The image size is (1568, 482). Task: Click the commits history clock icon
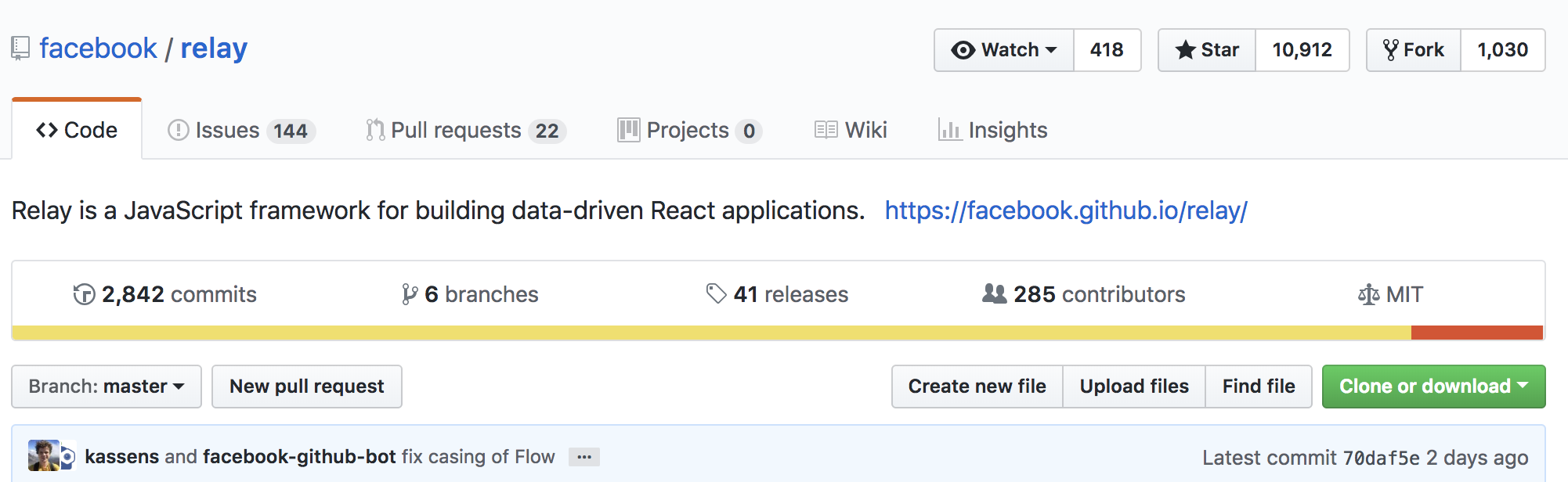[84, 294]
